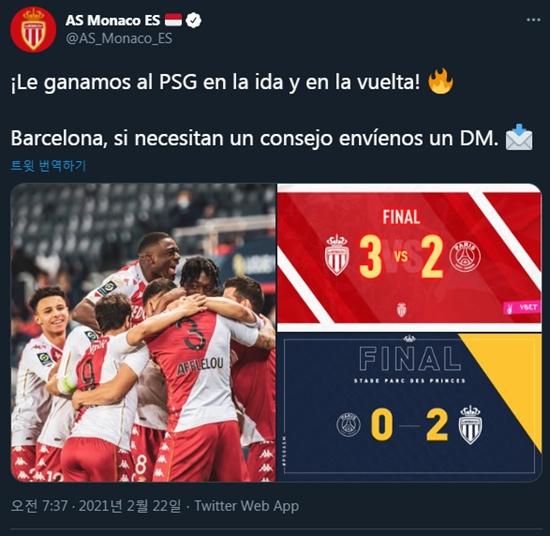Click the envelope inbox emoji after DM
The width and height of the screenshot is (550, 536).
coord(519,137)
